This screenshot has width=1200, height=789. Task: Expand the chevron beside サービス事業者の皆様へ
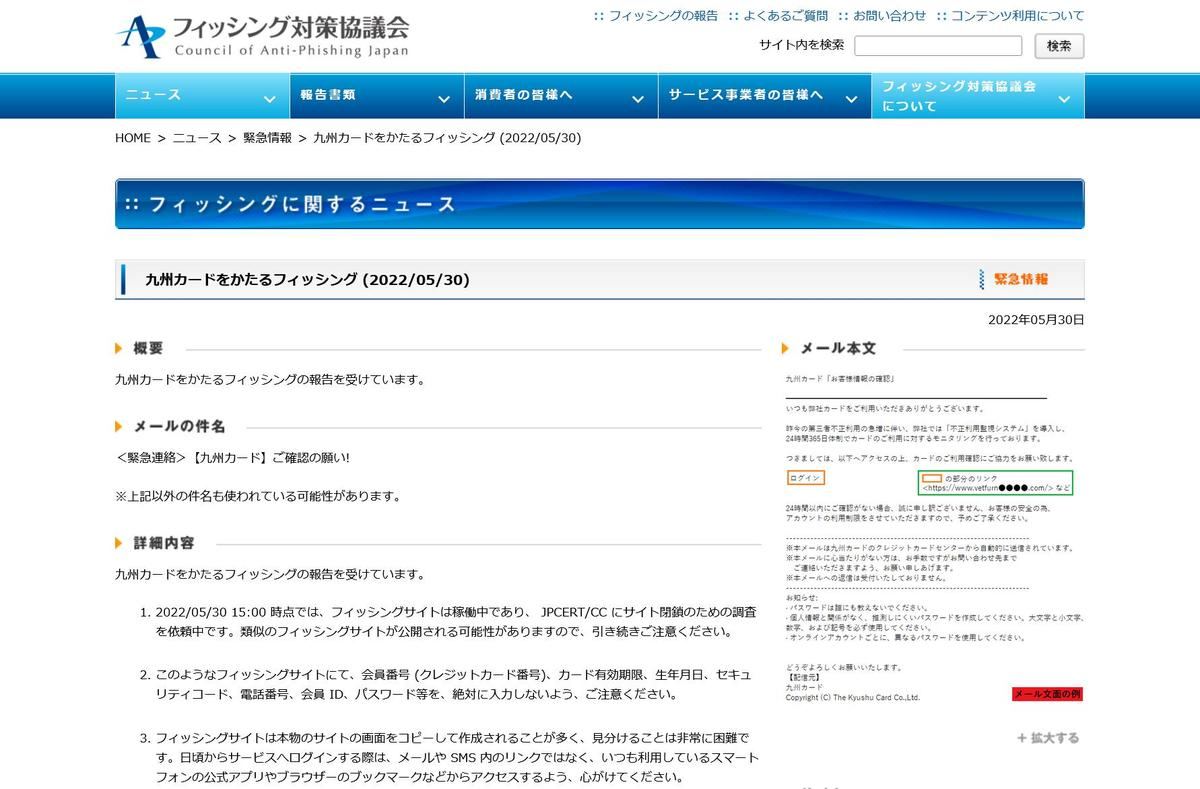(851, 99)
